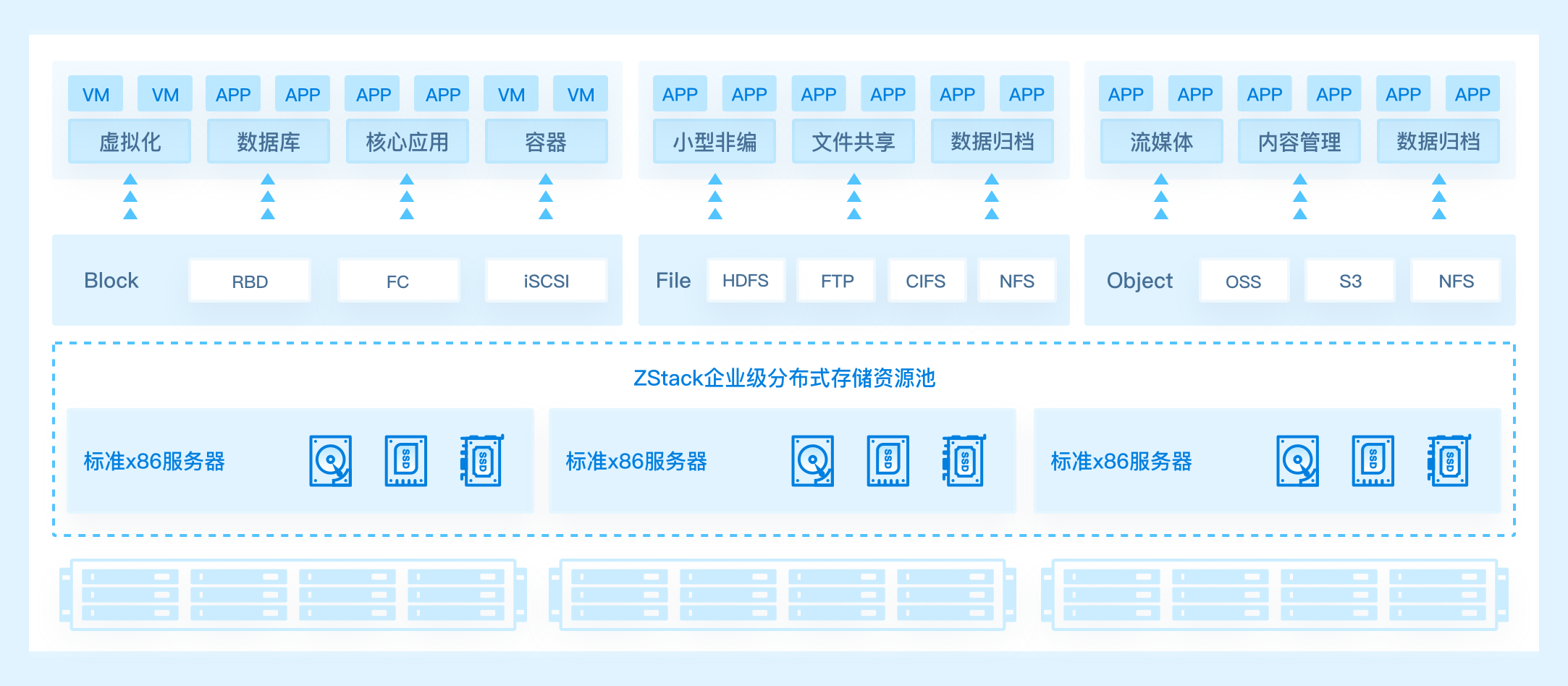This screenshot has width=1568, height=686.
Task: Click the S3 protocol box
Action: [1350, 281]
